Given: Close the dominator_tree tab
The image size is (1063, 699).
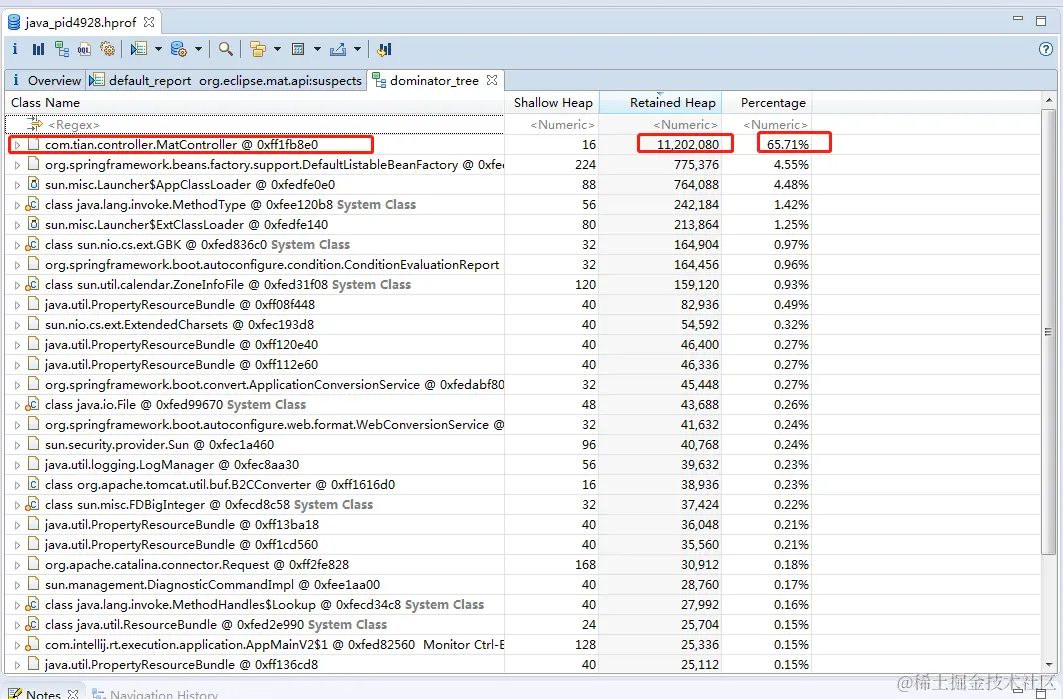Looking at the screenshot, I should click(492, 80).
